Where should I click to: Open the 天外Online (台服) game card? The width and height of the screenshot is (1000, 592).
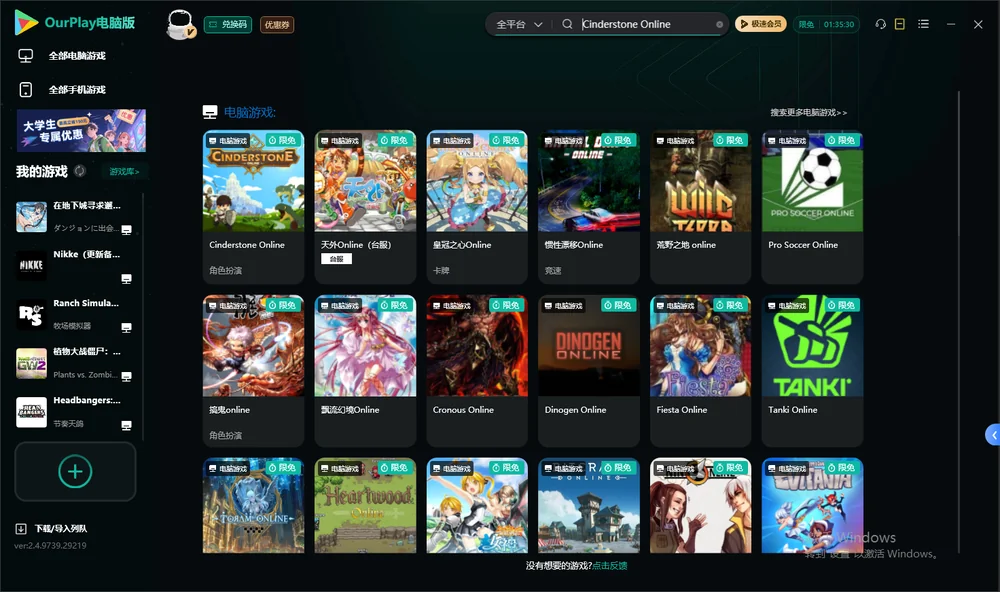[x=365, y=207]
